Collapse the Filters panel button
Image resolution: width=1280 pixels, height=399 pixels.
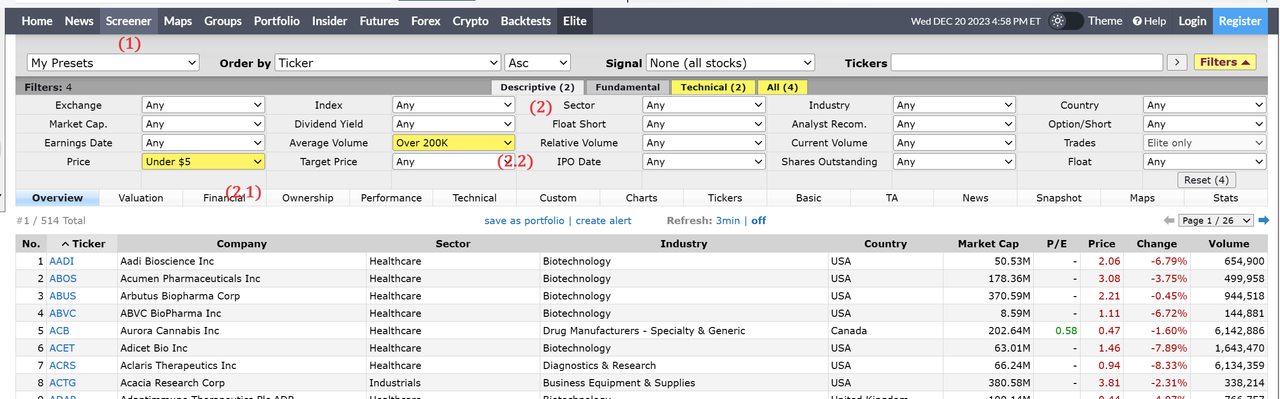pos(1225,62)
